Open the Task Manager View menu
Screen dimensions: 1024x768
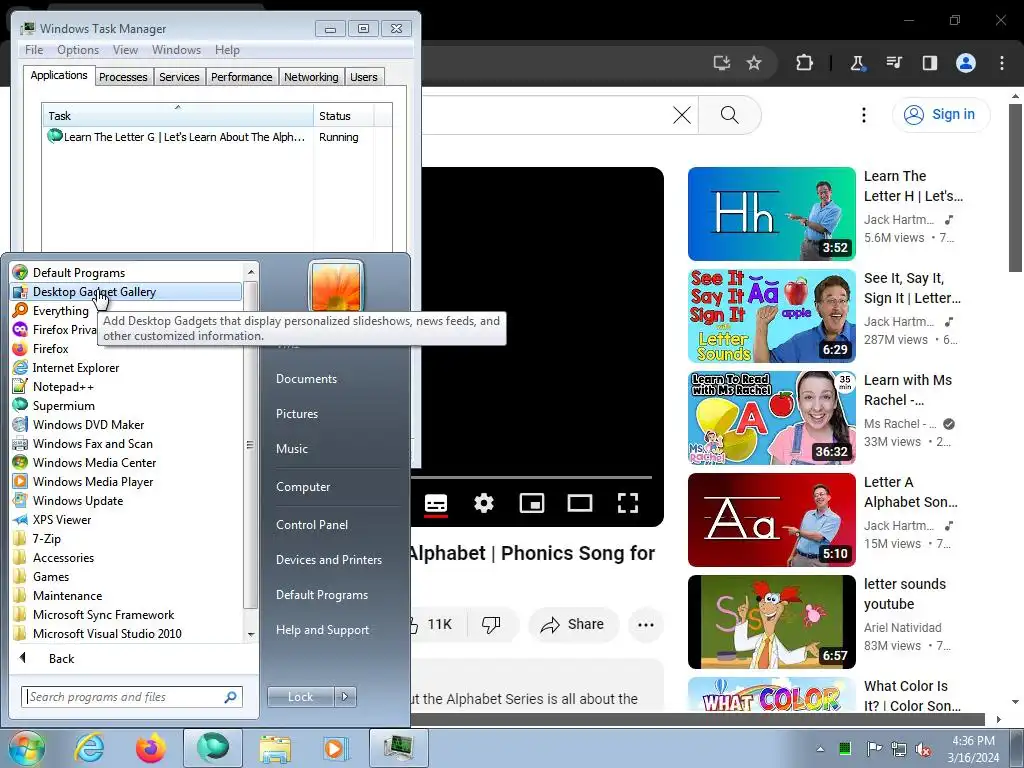125,50
